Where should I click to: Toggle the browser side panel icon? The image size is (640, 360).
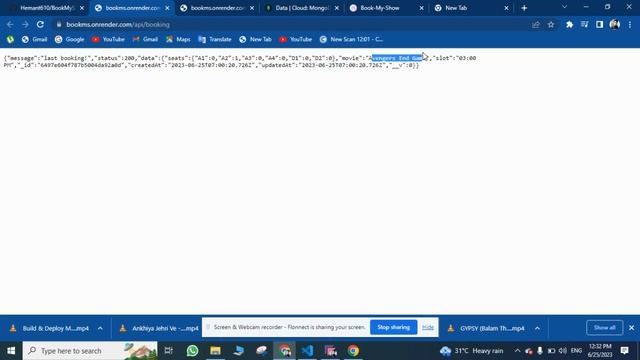point(599,24)
